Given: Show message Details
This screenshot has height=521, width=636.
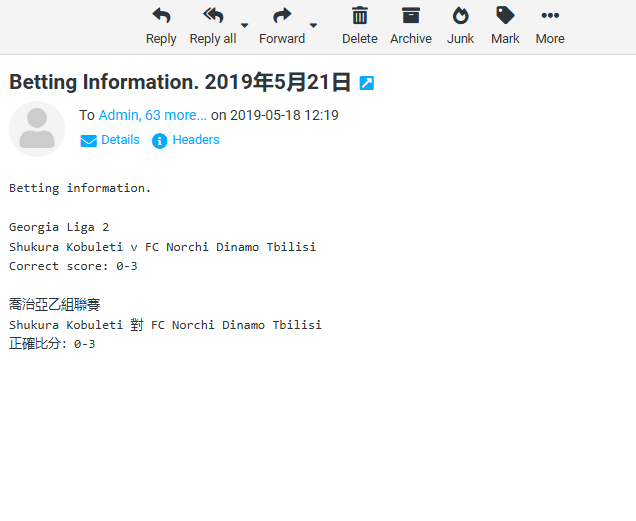Looking at the screenshot, I should [110, 140].
